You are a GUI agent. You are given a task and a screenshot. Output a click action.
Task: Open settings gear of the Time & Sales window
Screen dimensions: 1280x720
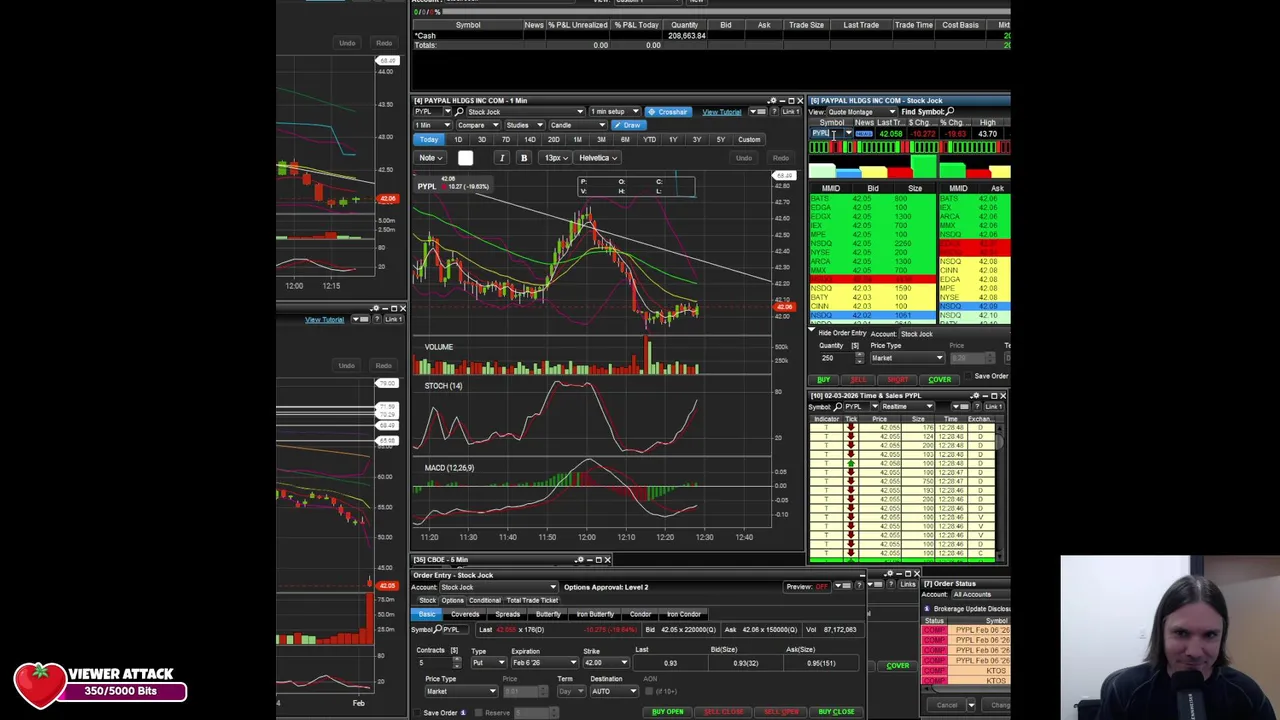point(975,395)
